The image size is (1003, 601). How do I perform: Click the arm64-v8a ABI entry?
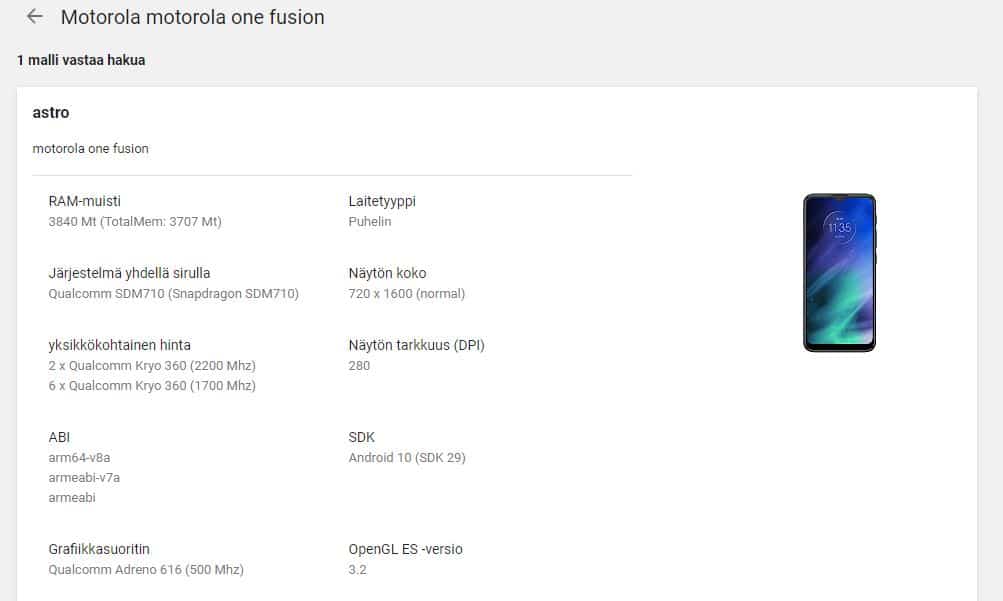click(79, 458)
